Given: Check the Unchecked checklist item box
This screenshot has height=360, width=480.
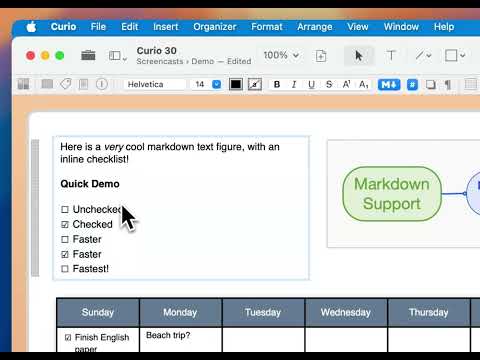Looking at the screenshot, I should click(x=65, y=209).
